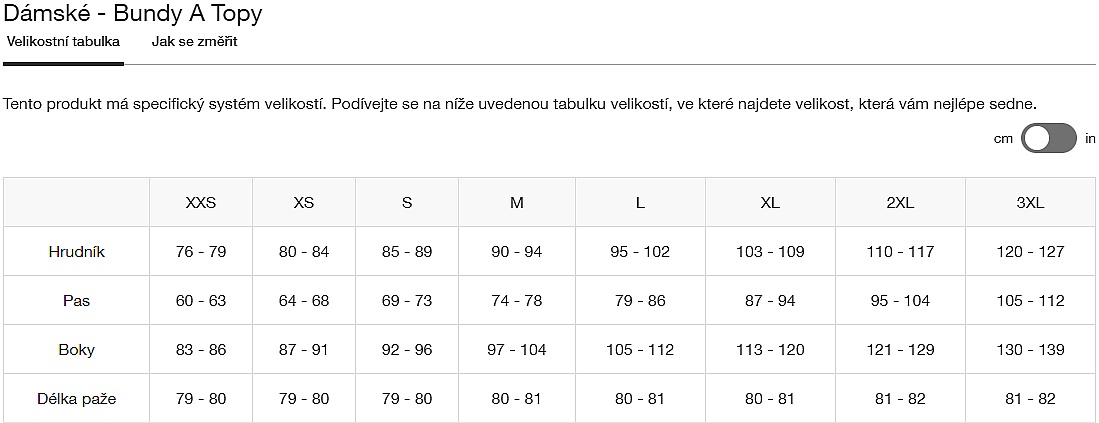Select the Boky row label
The image size is (1099, 423).
(76, 350)
